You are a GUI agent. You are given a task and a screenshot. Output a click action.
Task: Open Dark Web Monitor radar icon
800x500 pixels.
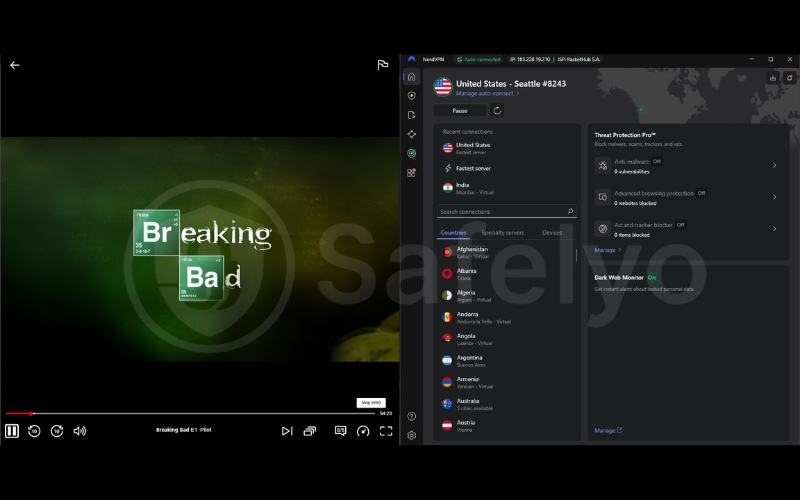pos(412,153)
